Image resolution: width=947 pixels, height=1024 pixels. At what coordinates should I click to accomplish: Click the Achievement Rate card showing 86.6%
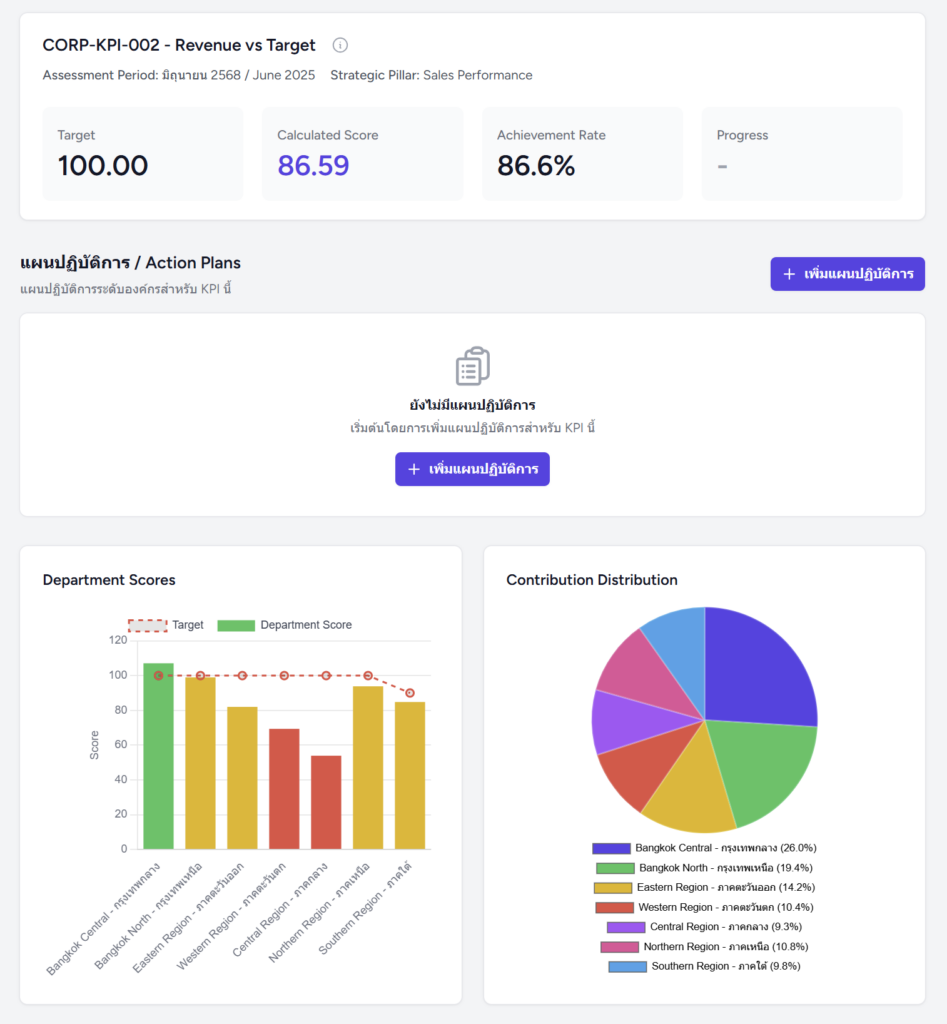pyautogui.click(x=582, y=153)
